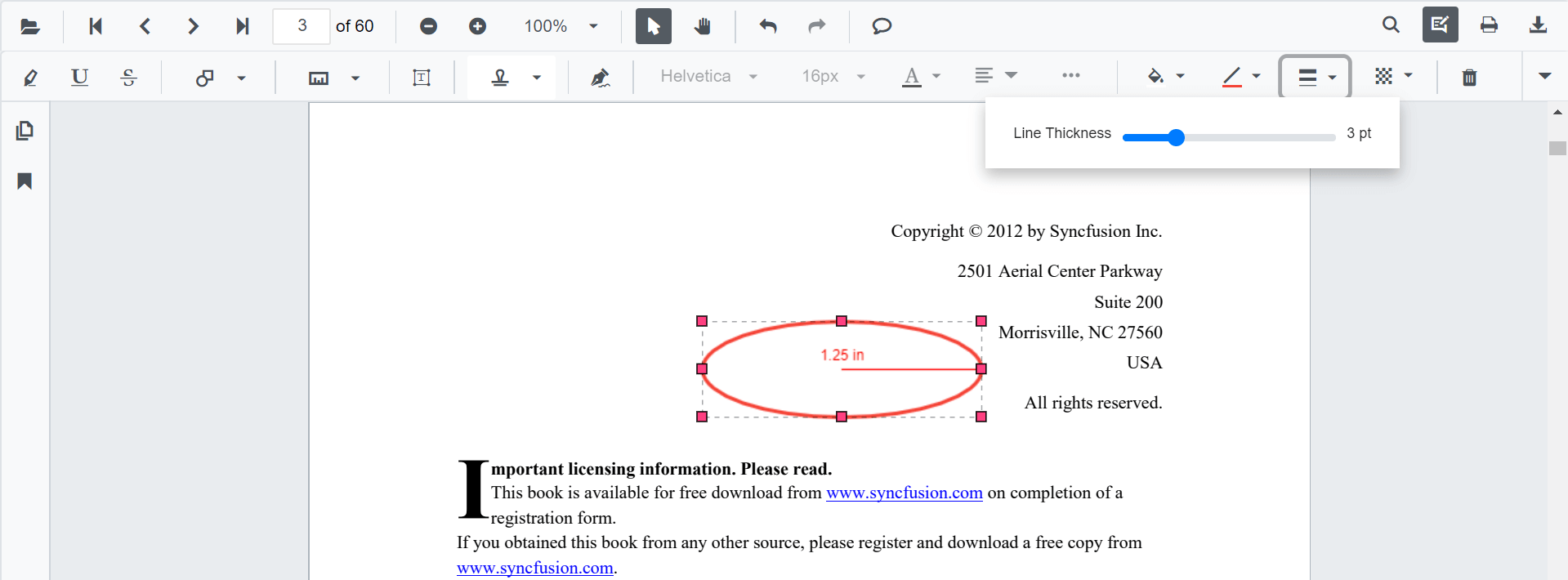Open the search text tool
Image resolution: width=1568 pixels, height=580 pixels.
tap(1391, 25)
